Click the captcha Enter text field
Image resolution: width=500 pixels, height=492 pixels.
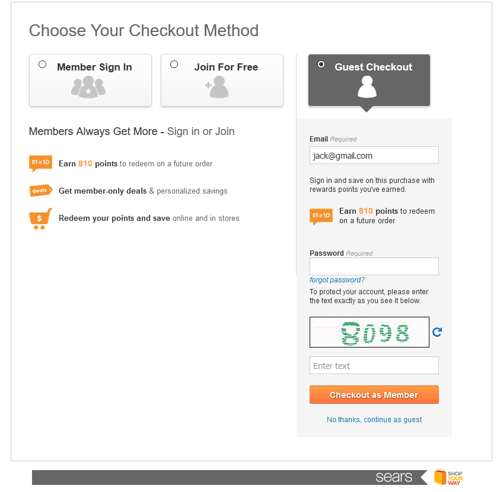tap(374, 366)
